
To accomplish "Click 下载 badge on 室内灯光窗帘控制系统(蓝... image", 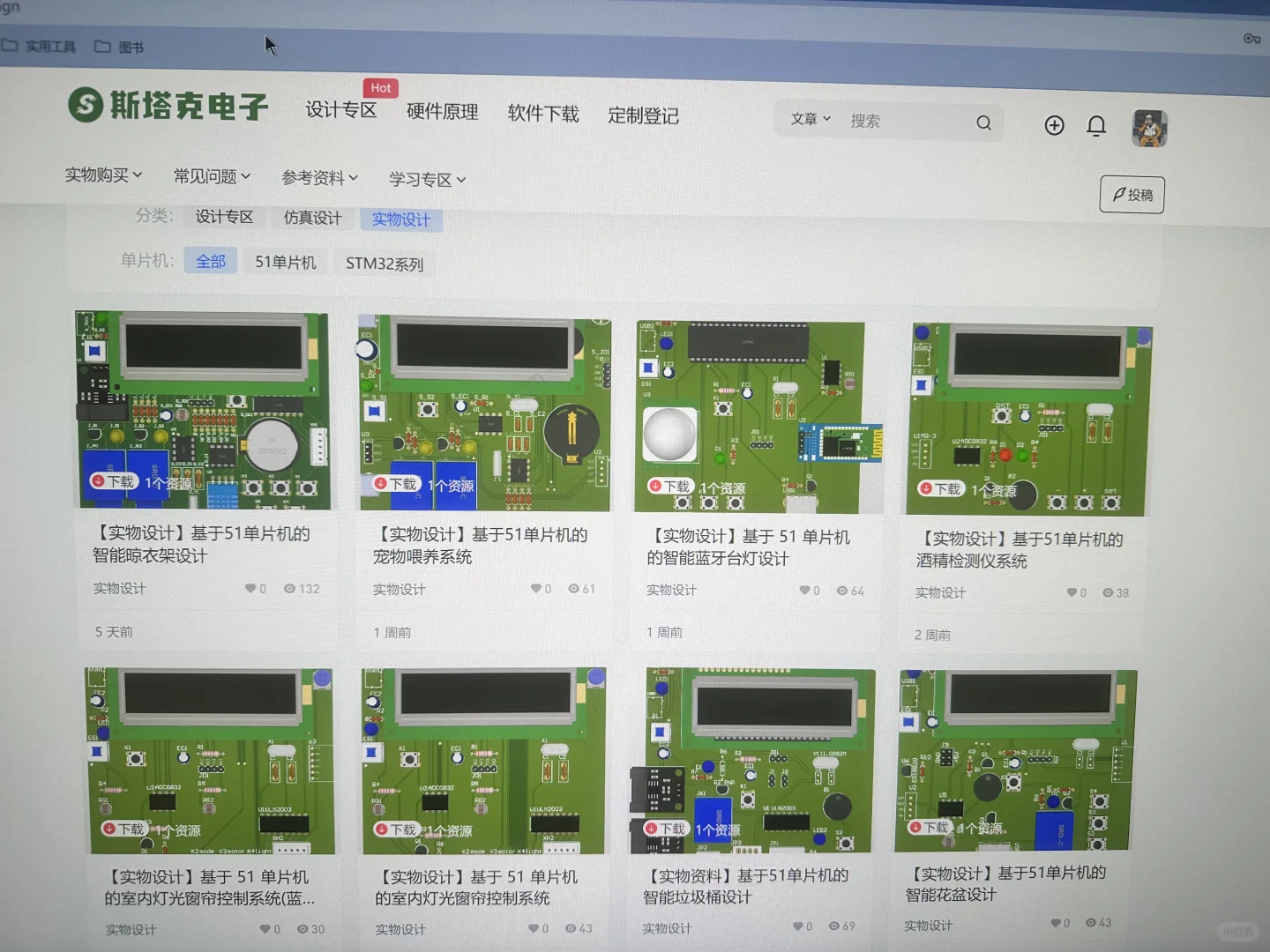I will pyautogui.click(x=124, y=829).
